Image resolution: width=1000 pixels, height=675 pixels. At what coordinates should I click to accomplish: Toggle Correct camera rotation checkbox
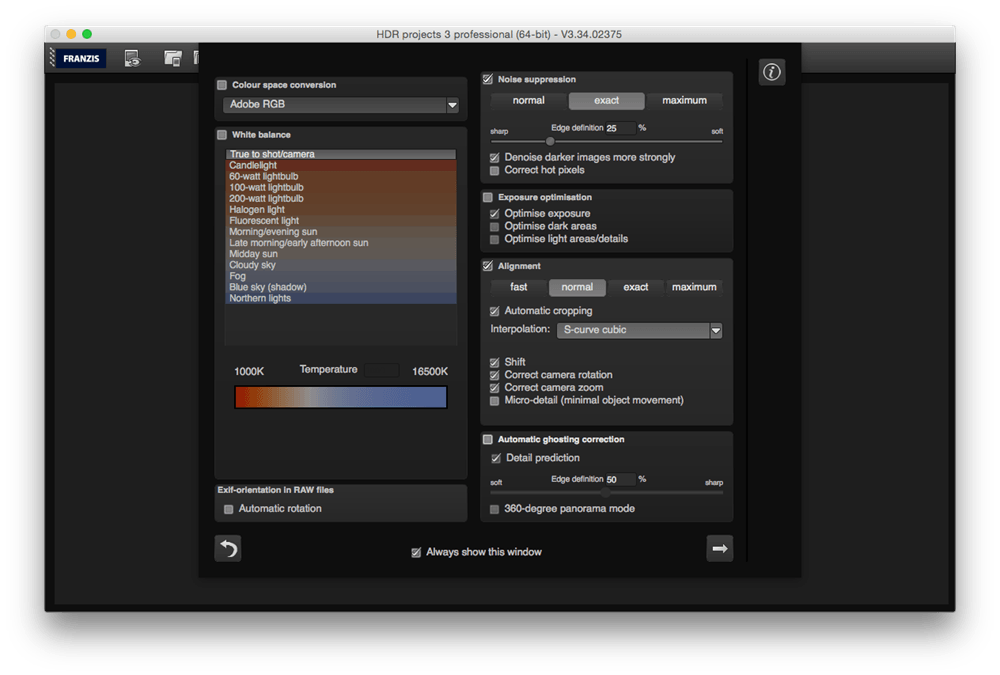(494, 375)
